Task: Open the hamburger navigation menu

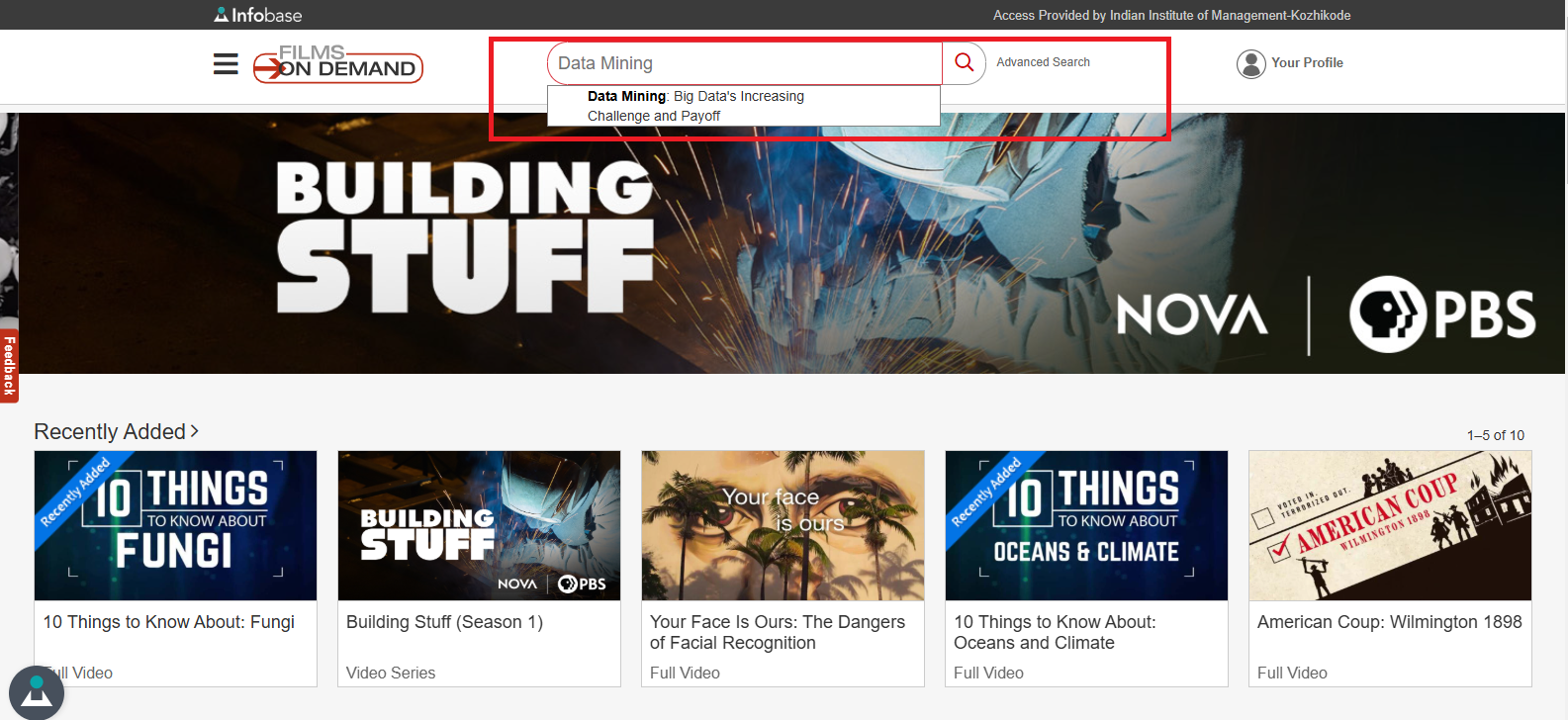Action: 226,64
